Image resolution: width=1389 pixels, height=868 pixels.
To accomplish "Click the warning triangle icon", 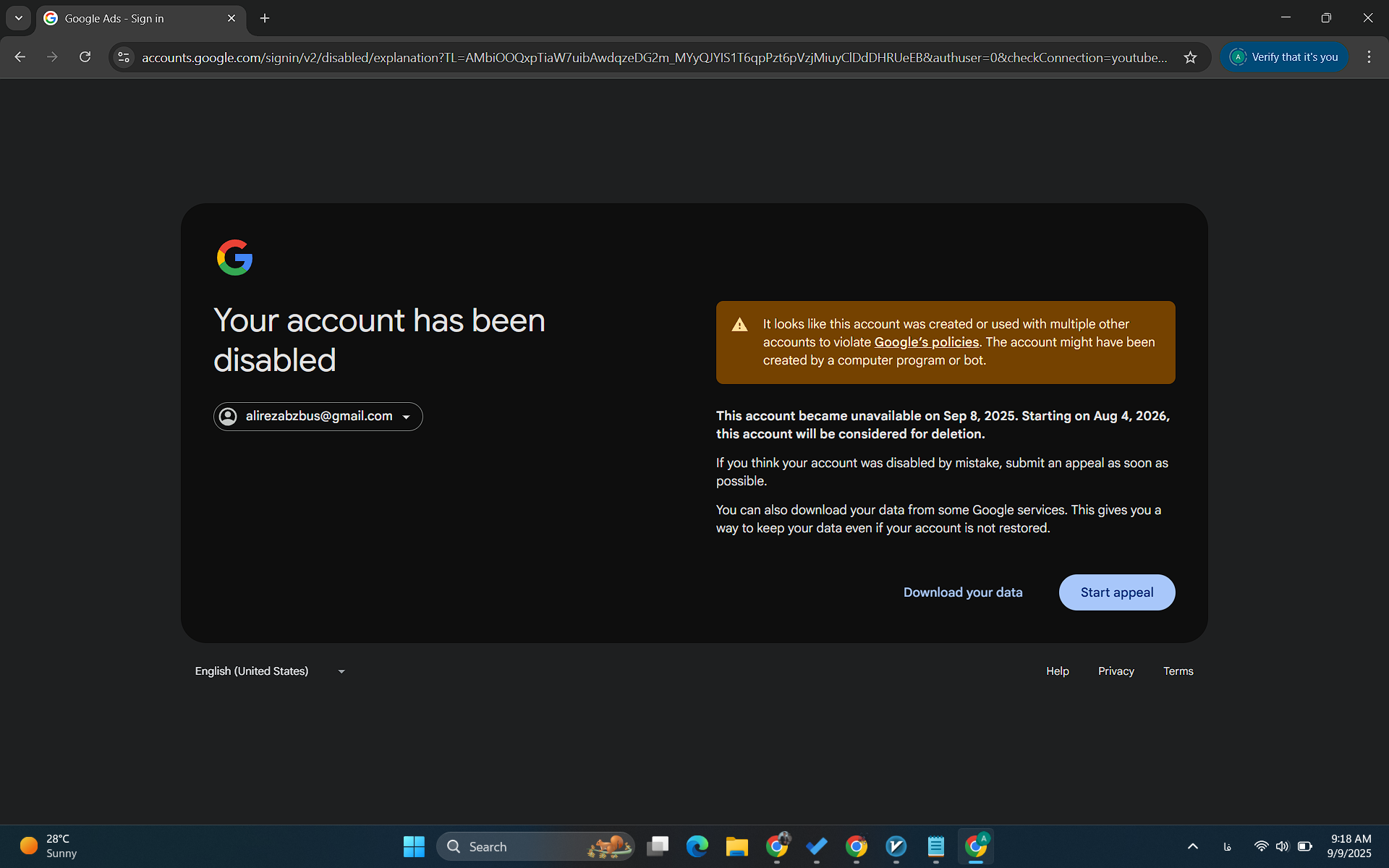I will click(739, 325).
